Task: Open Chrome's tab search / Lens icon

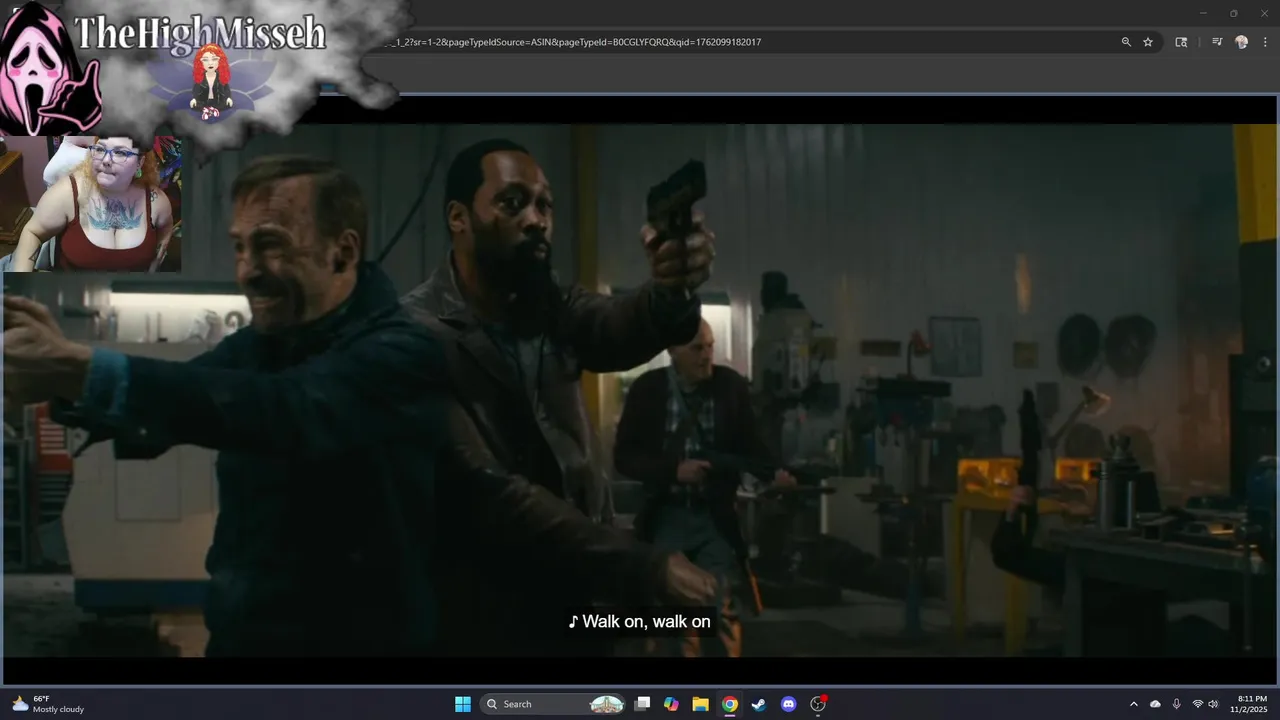Action: (1181, 42)
